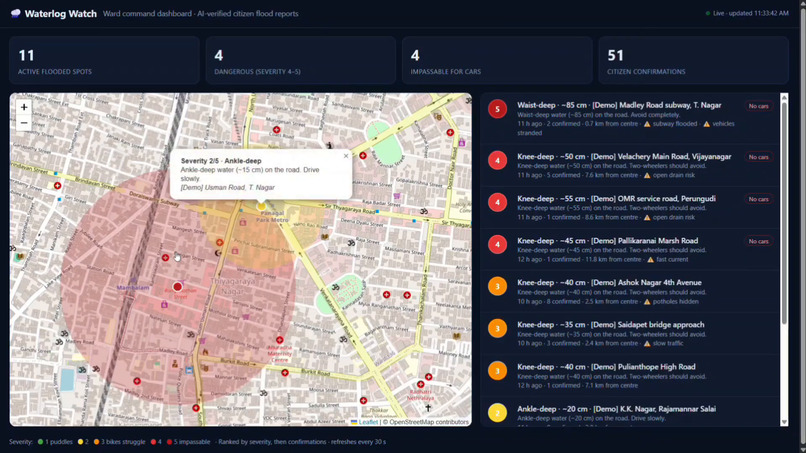Image resolution: width=806 pixels, height=453 pixels.
Task: Click the 'refreshes every 30 s' footer text
Action: [358, 442]
